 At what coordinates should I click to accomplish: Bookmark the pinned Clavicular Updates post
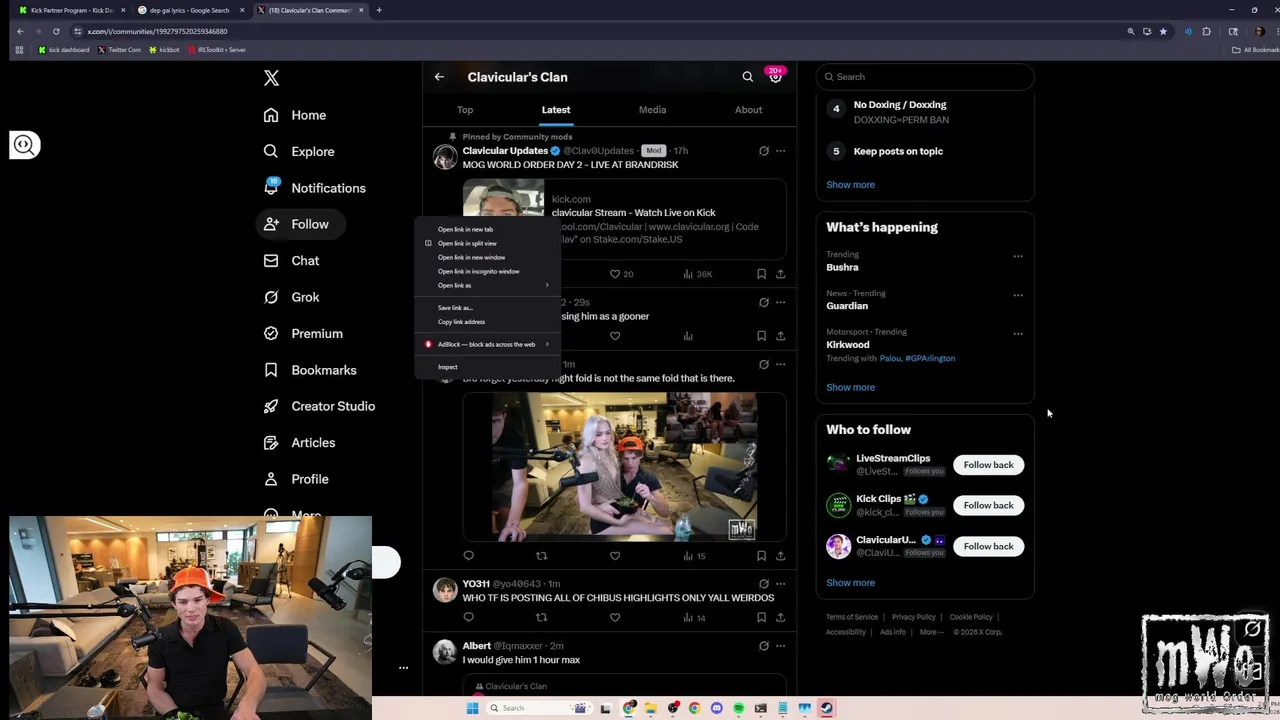(761, 274)
